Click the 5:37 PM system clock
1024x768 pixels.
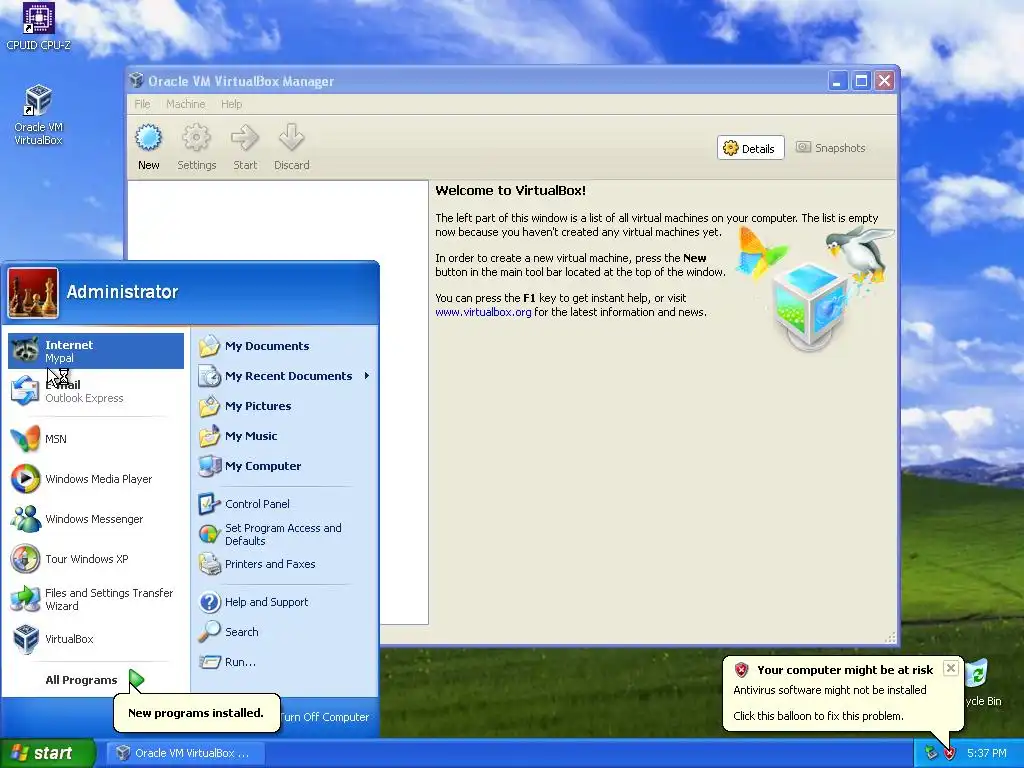pyautogui.click(x=987, y=753)
